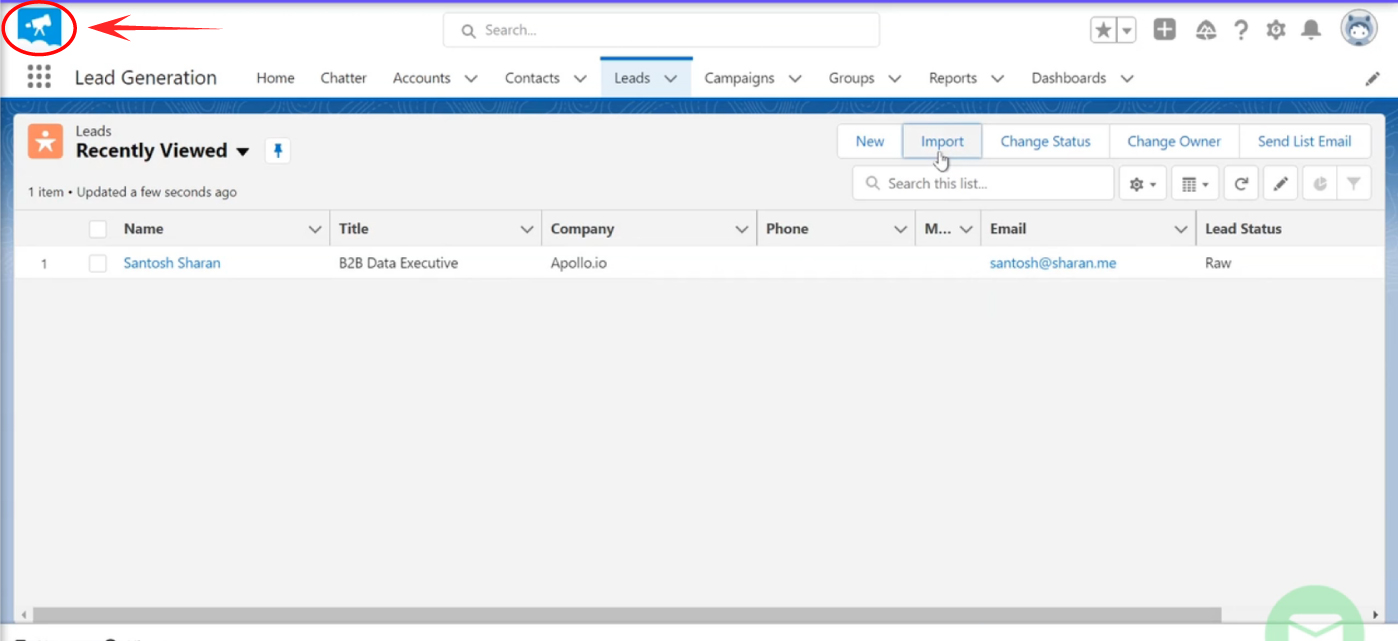Click the inline edit list pencil icon
The width and height of the screenshot is (1398, 641).
(x=1280, y=184)
